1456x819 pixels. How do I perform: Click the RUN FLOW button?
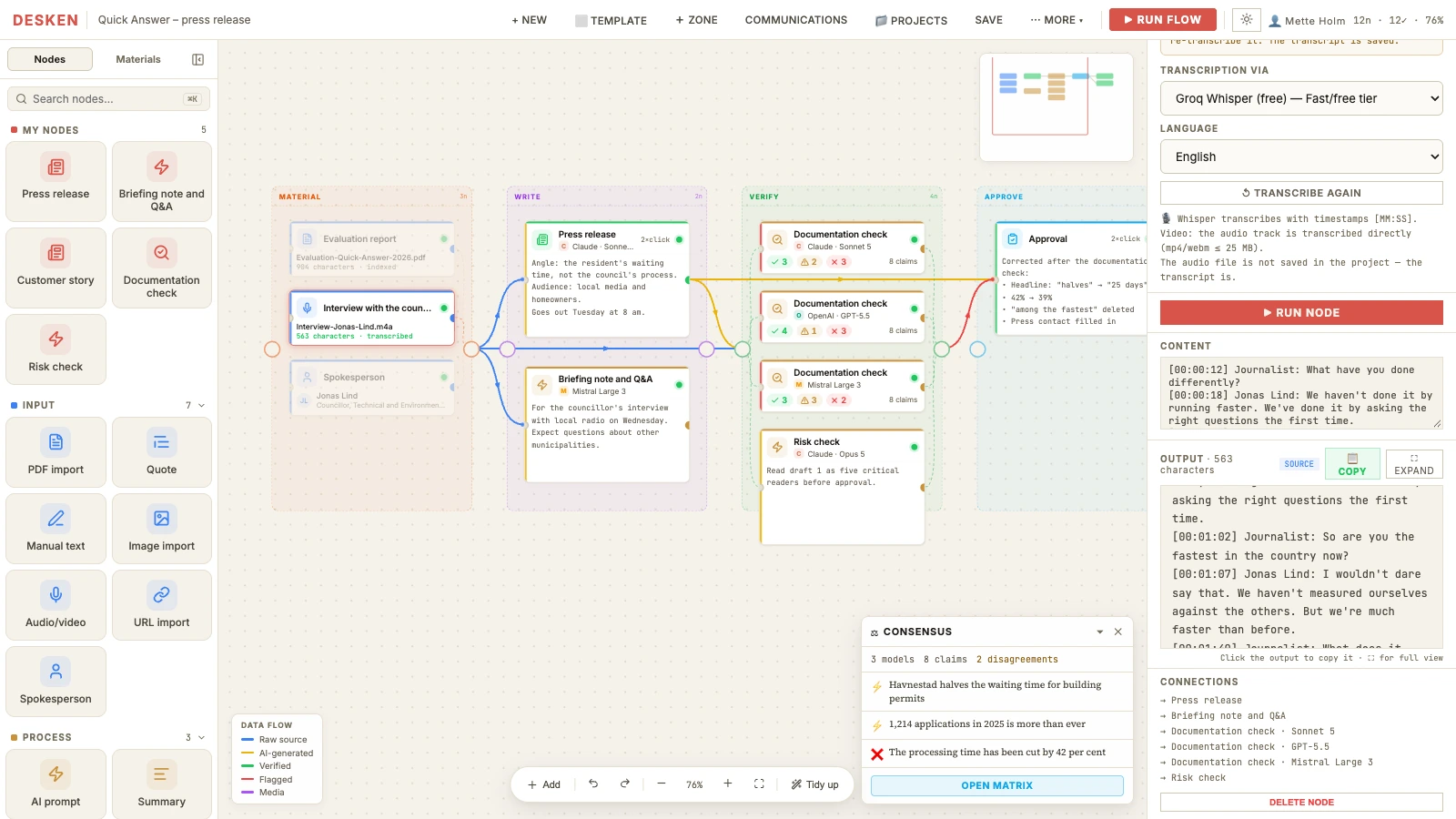pos(1162,19)
